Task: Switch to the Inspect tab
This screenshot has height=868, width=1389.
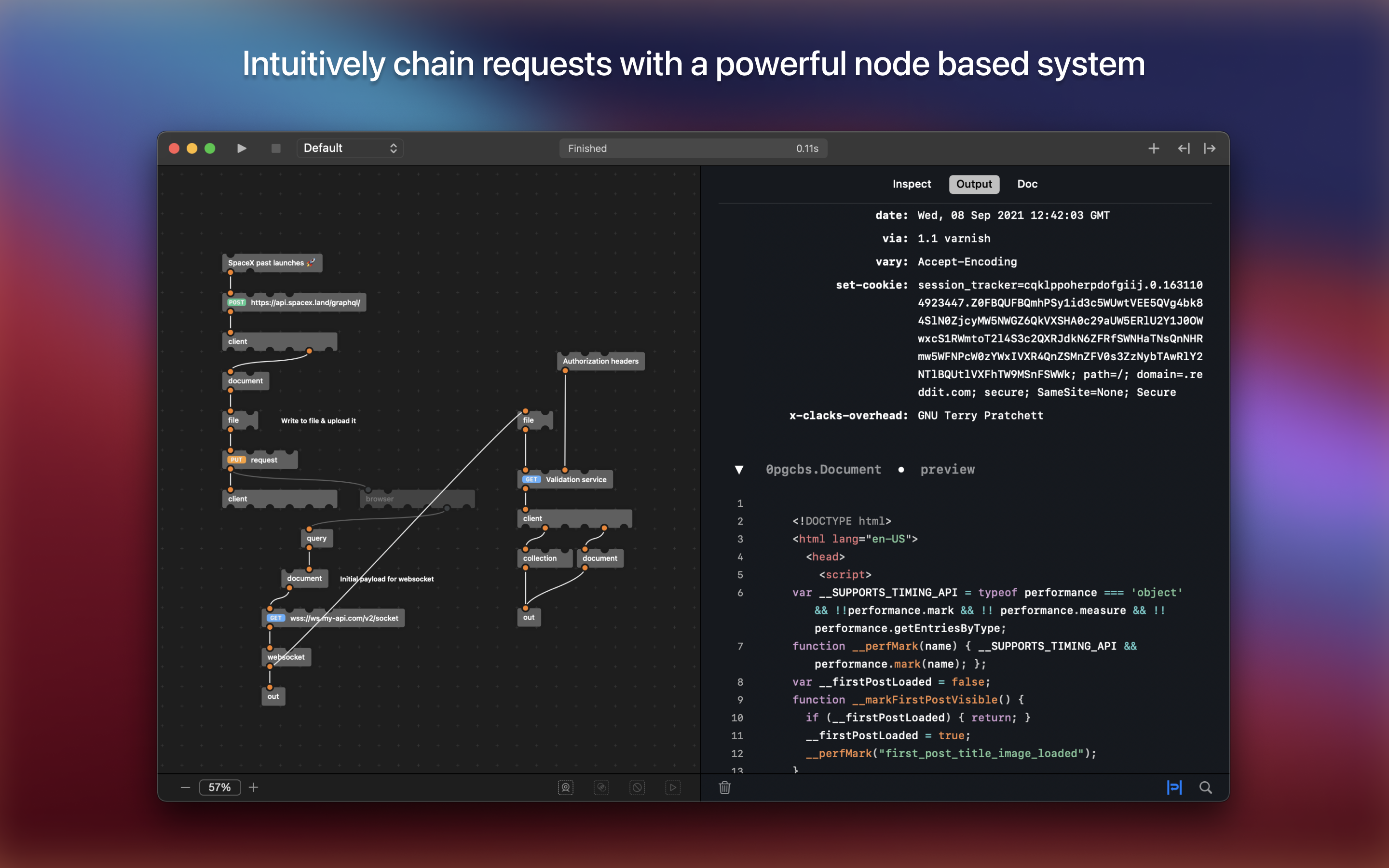Action: click(912, 184)
